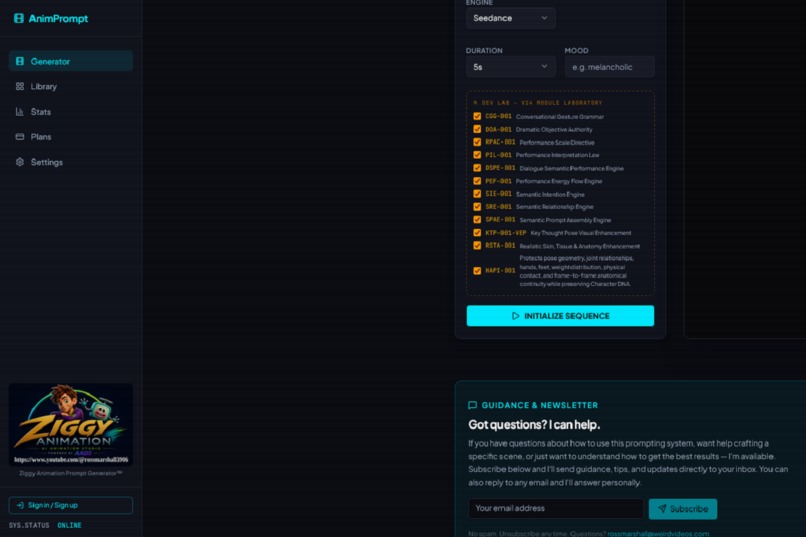Click the Generator film icon in sidebar
Screen dimensions: 806x537
point(20,61)
